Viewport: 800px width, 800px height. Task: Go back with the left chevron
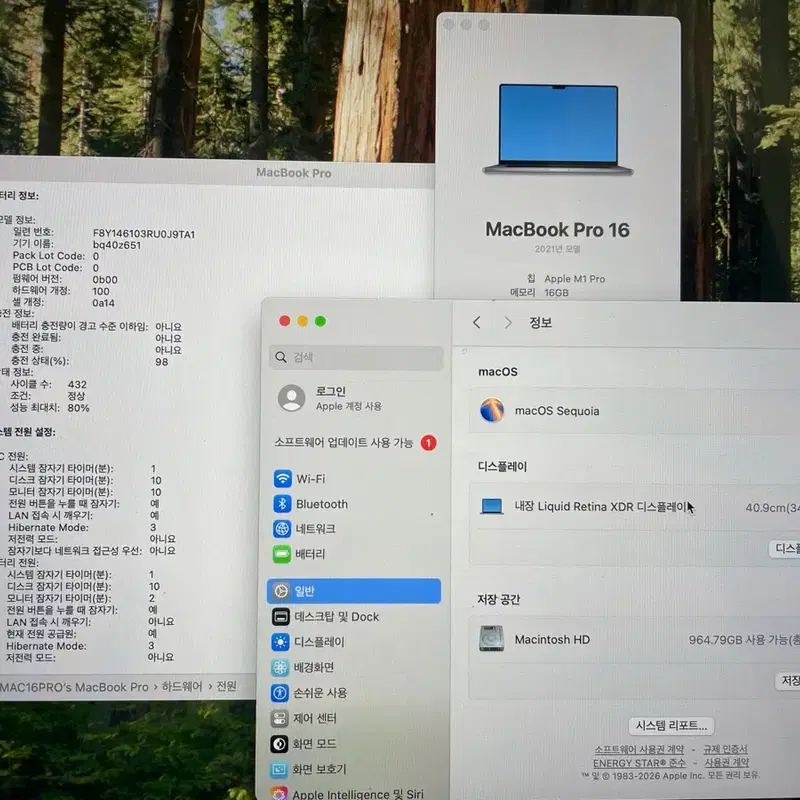477,322
